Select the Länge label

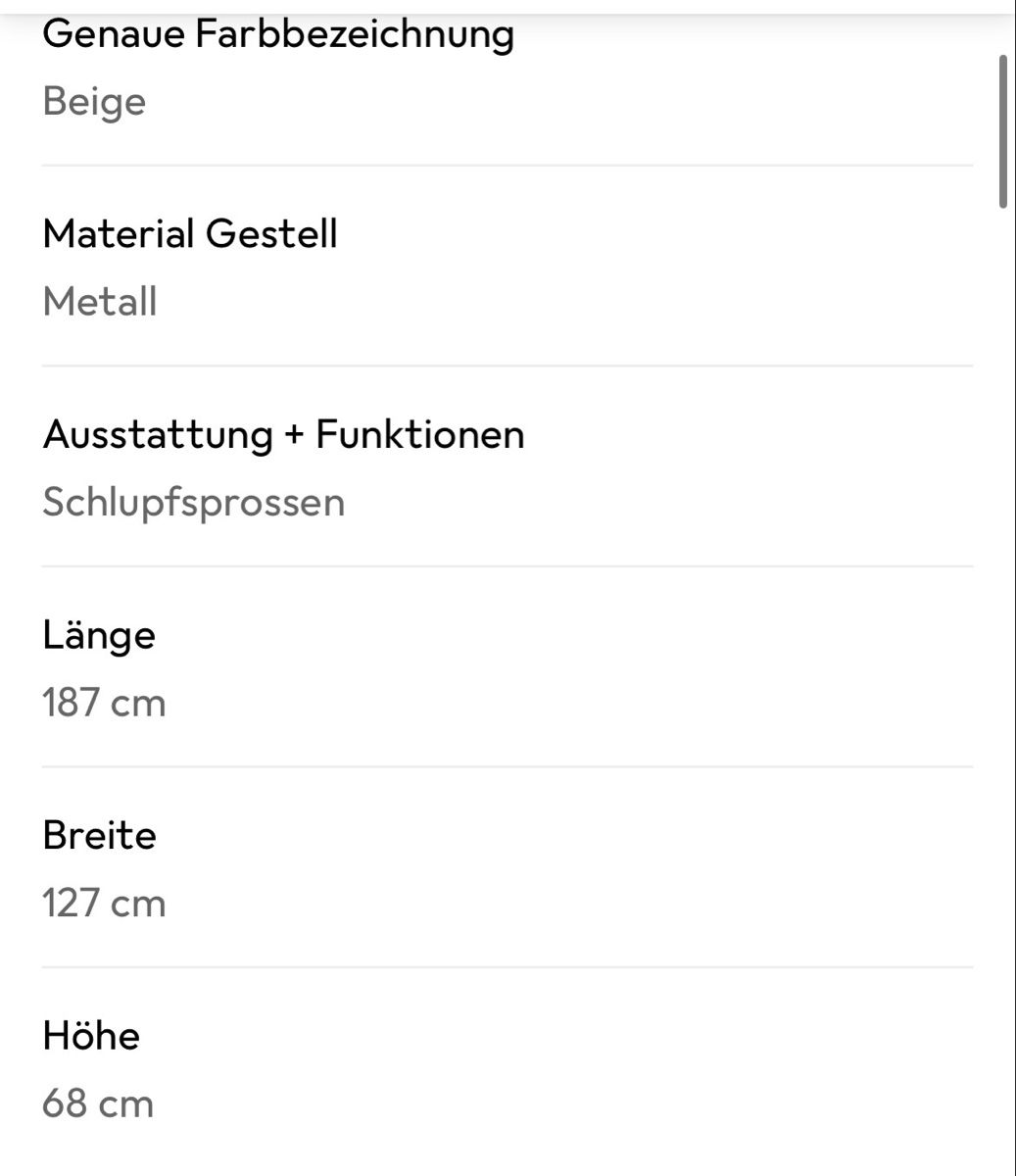(99, 636)
